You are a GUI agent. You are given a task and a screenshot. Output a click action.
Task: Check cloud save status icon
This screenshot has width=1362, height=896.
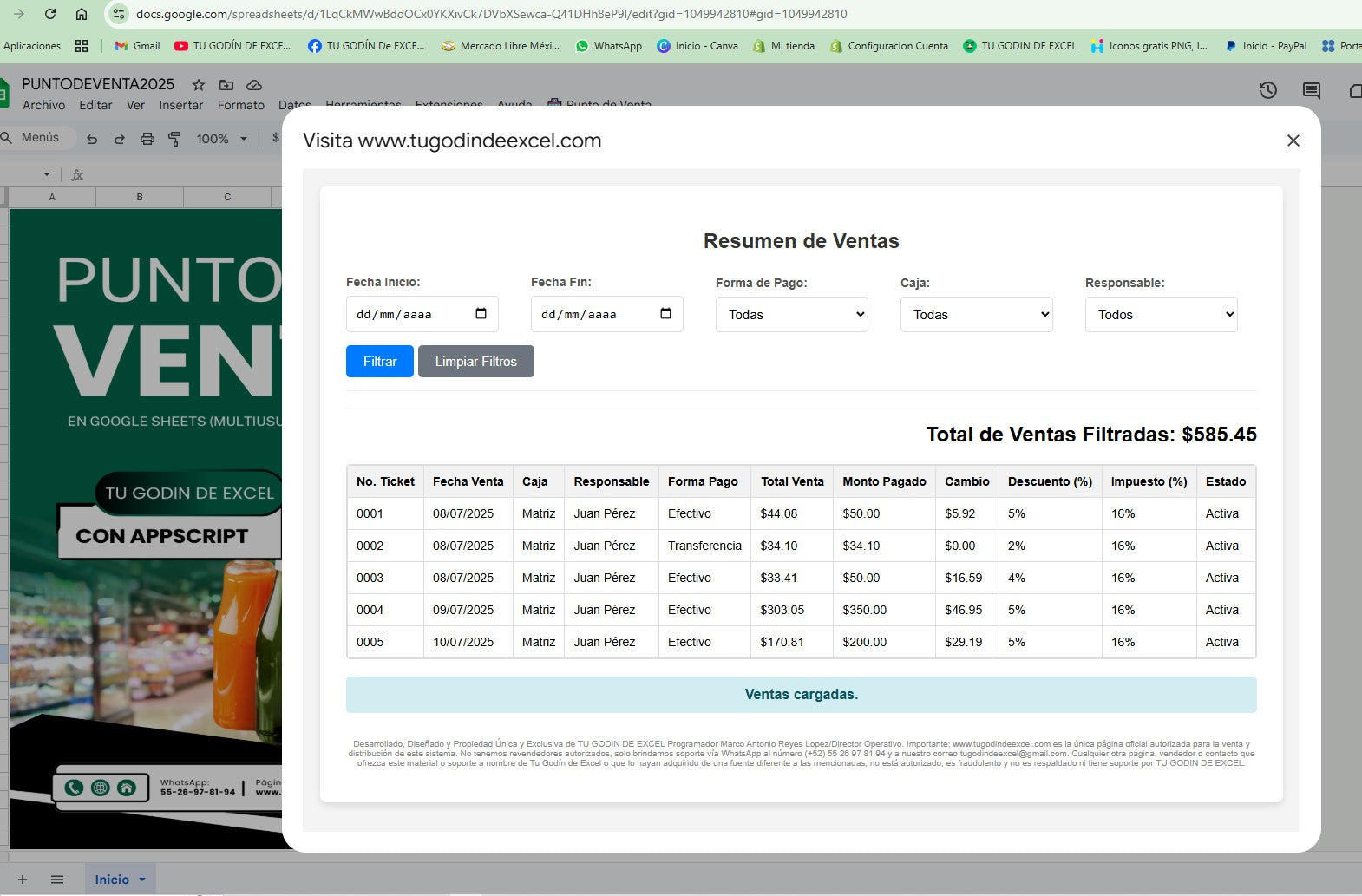254,85
